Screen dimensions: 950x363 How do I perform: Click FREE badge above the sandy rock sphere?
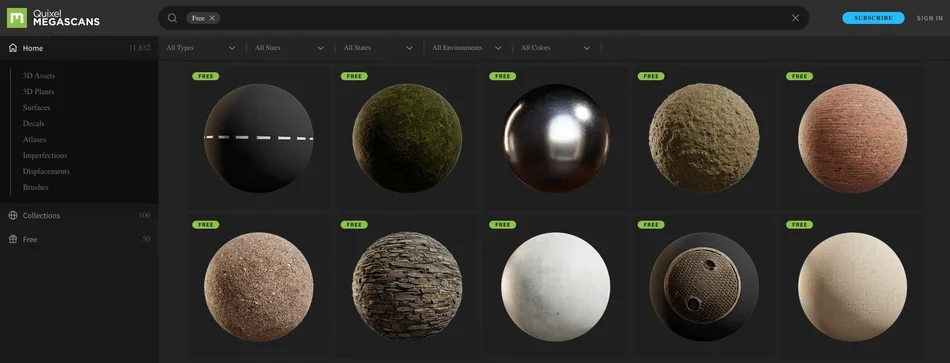click(651, 76)
